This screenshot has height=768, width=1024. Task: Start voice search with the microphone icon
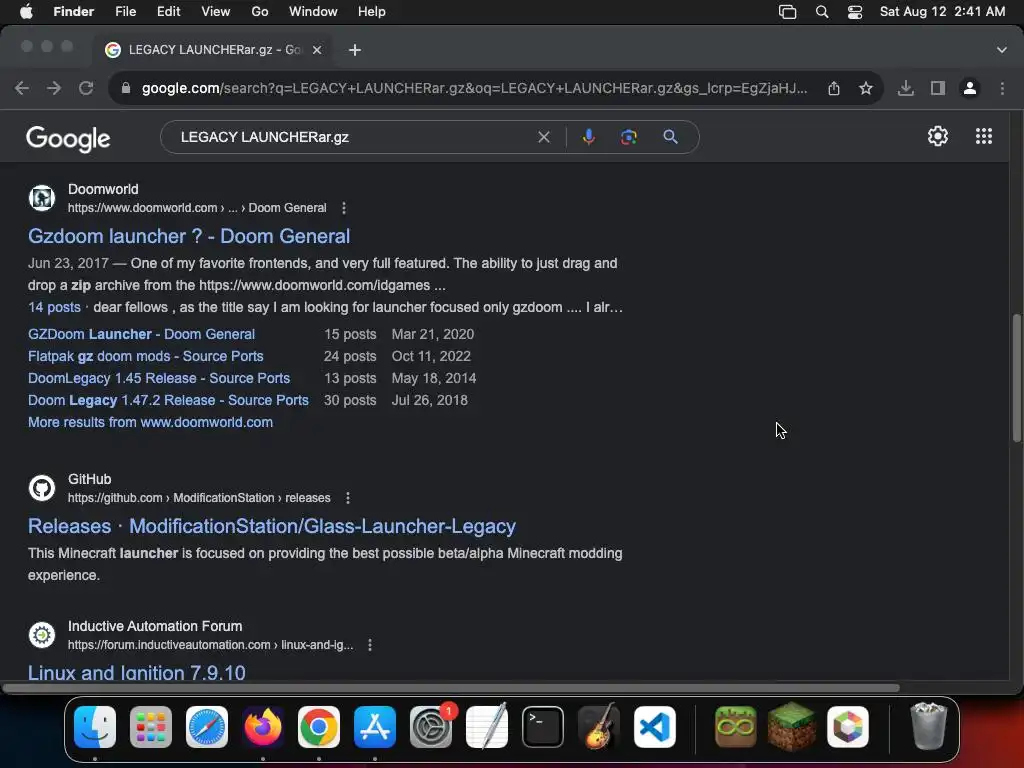click(x=588, y=137)
